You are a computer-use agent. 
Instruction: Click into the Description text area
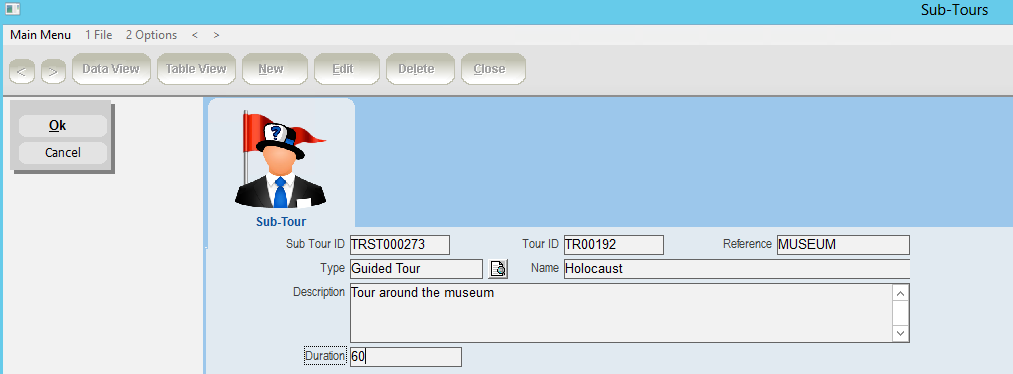click(621, 313)
